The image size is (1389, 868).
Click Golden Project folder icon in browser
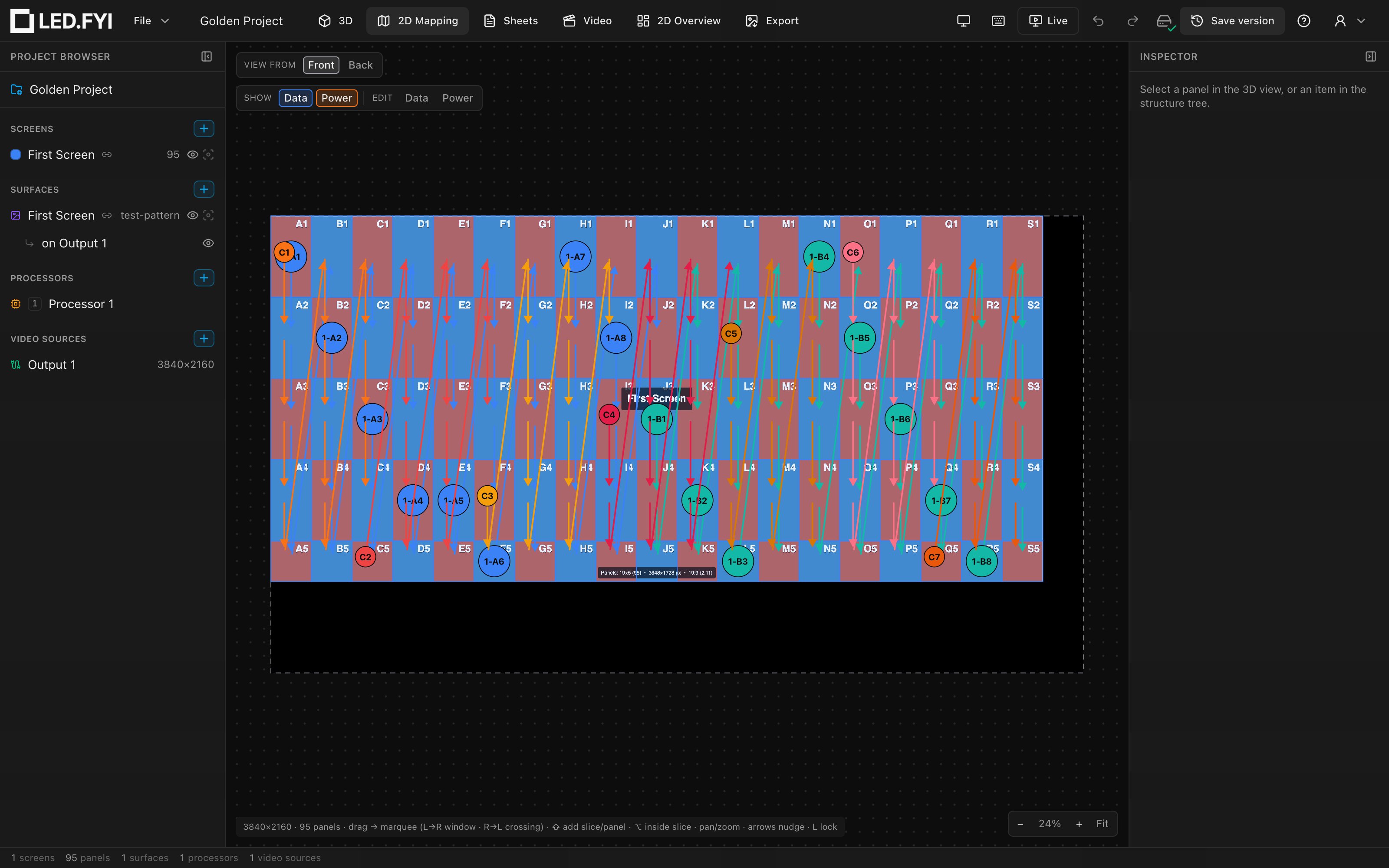16,89
